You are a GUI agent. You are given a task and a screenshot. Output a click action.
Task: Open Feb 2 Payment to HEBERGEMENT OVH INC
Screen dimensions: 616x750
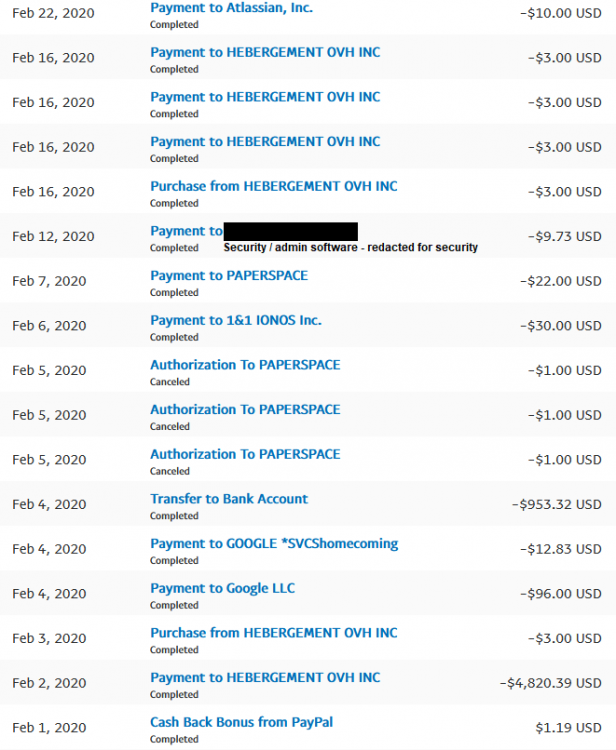coord(265,677)
